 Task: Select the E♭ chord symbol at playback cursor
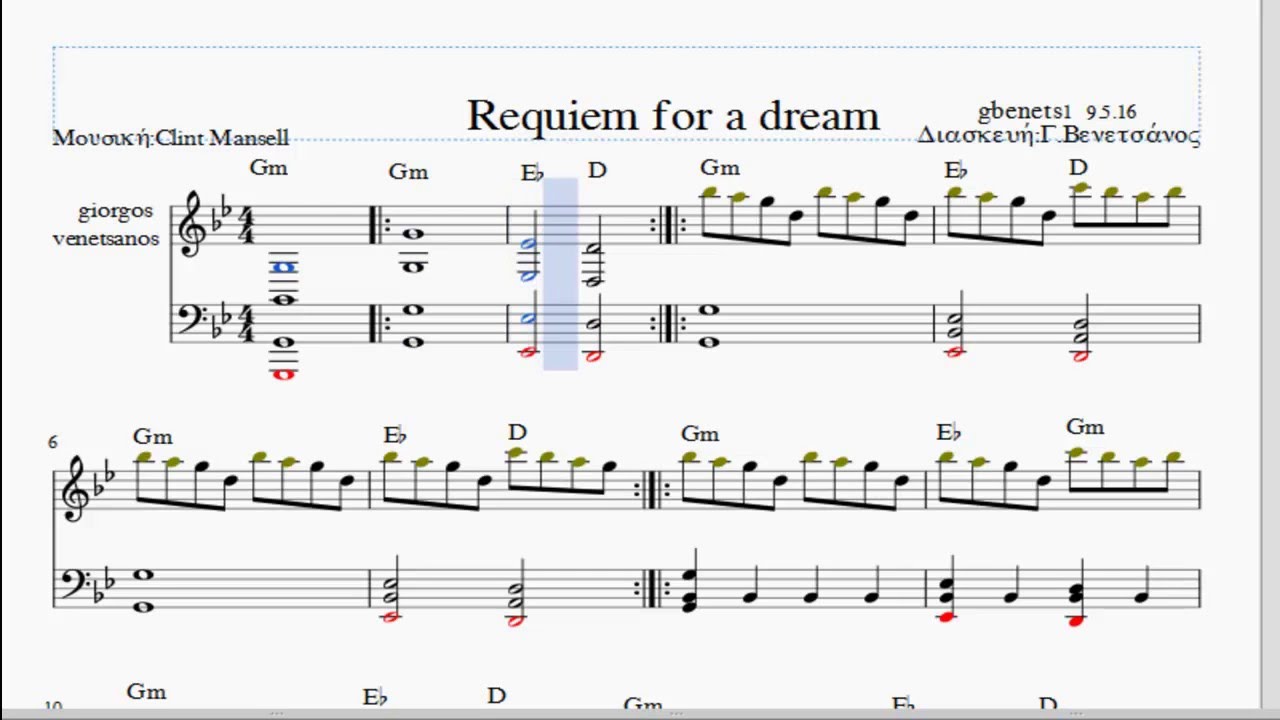click(532, 173)
